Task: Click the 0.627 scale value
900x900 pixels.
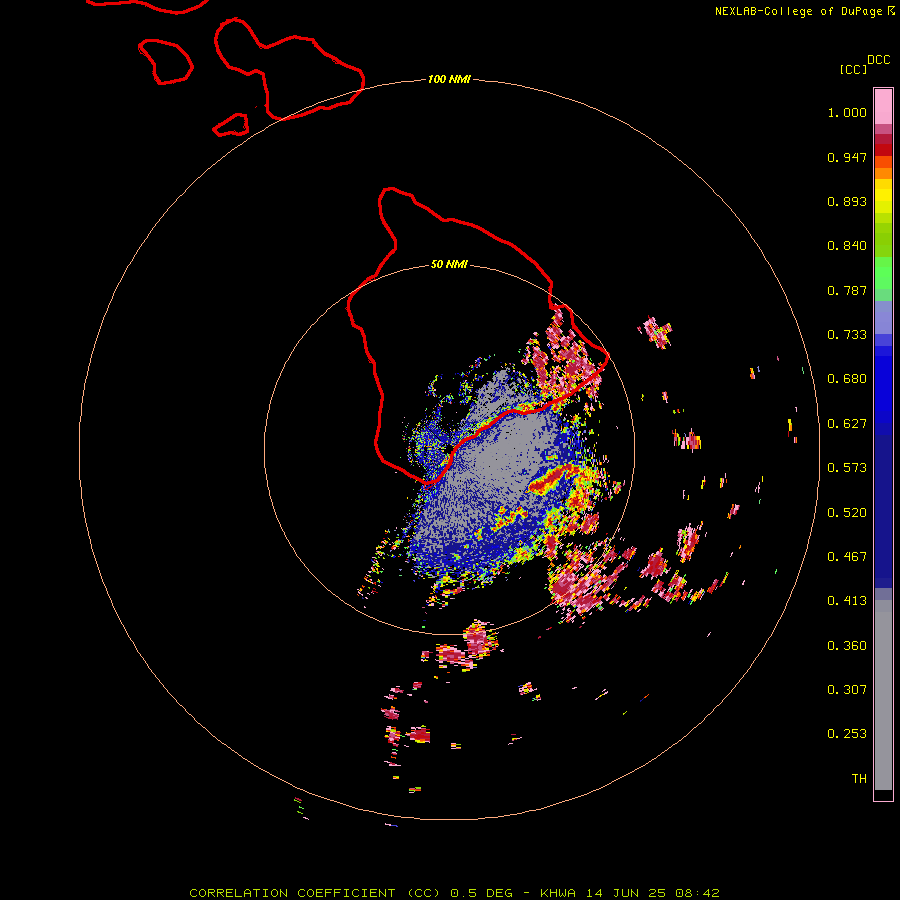Action: [x=847, y=424]
